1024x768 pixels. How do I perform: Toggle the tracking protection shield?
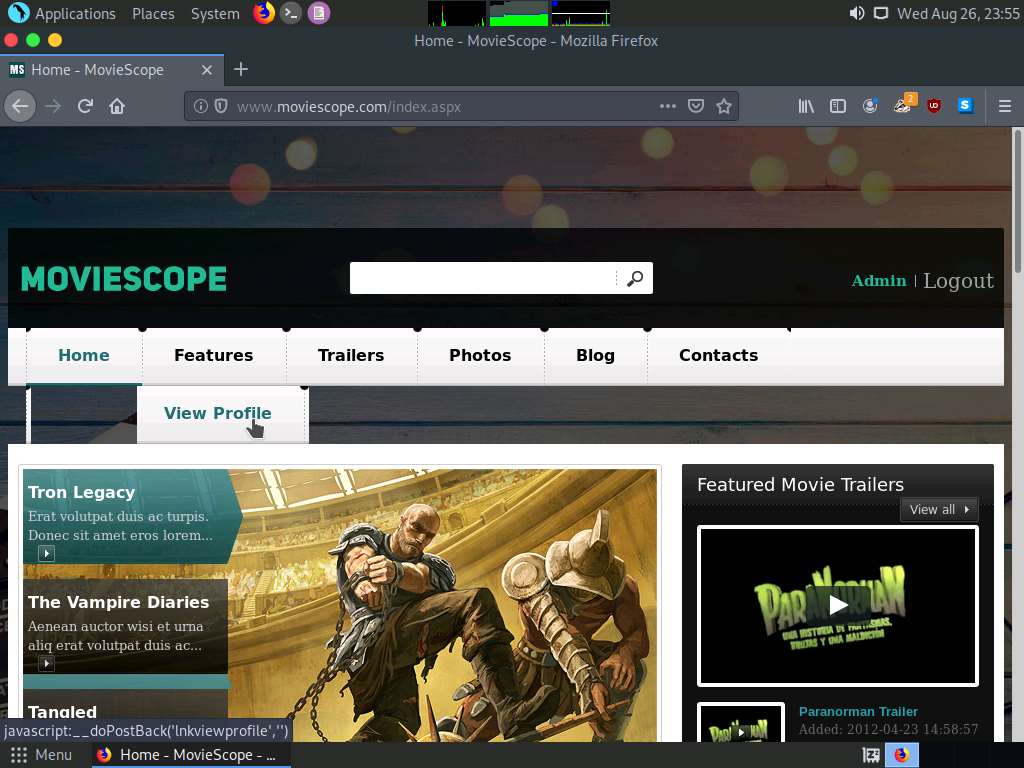pos(221,106)
